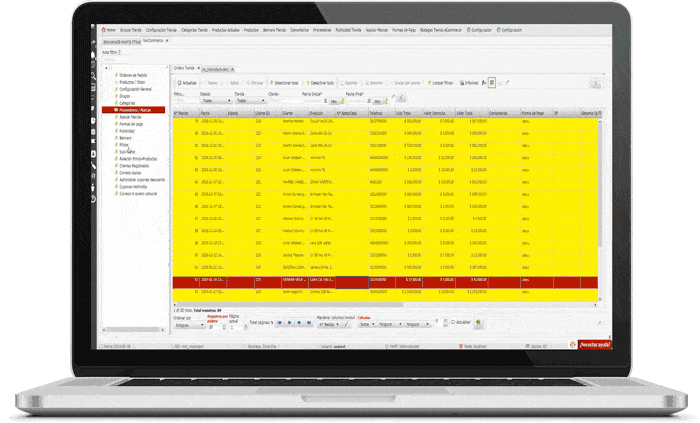This screenshot has width=700, height=423.
Task: Click the Eliminar toolbar button
Action: coord(256,84)
